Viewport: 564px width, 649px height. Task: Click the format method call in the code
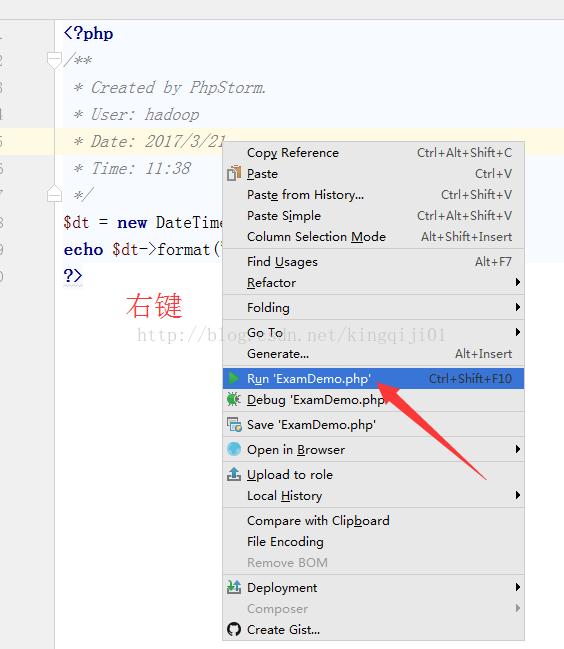coord(183,250)
